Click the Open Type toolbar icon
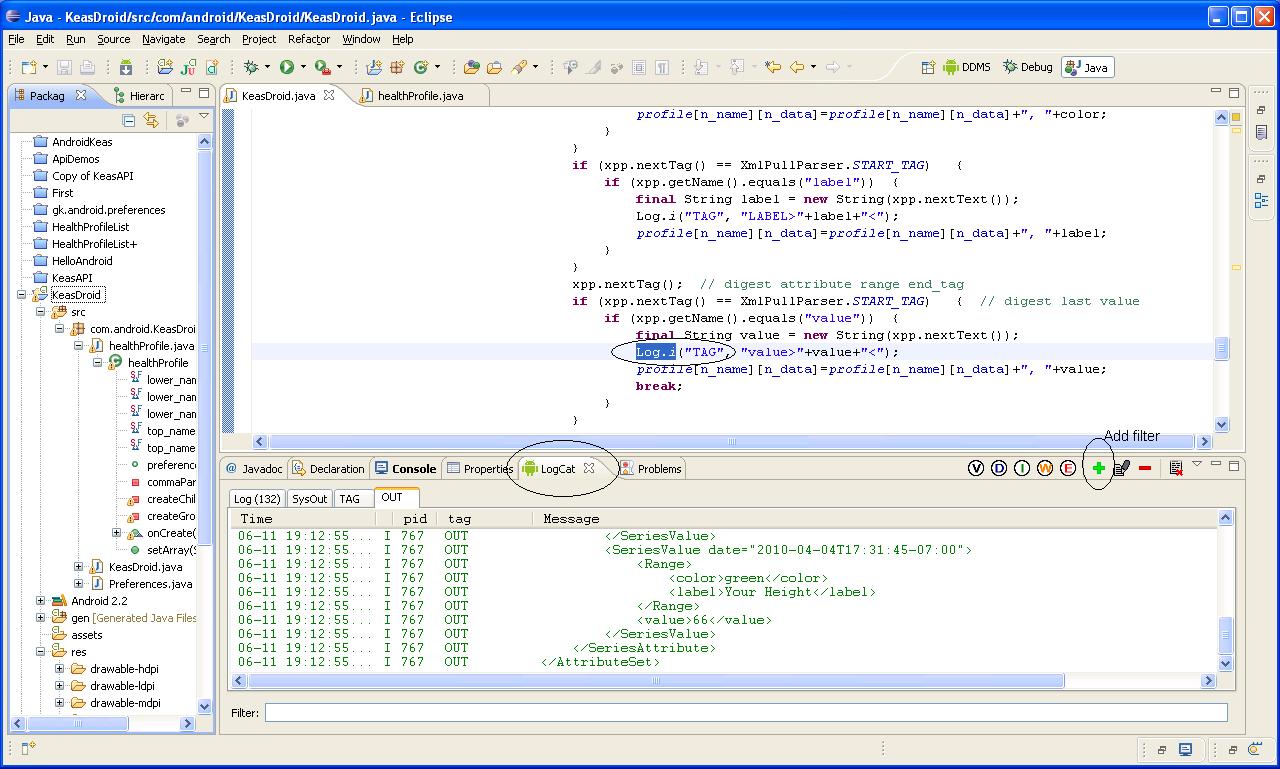Screen dimensions: 1280x769 (x=472, y=67)
